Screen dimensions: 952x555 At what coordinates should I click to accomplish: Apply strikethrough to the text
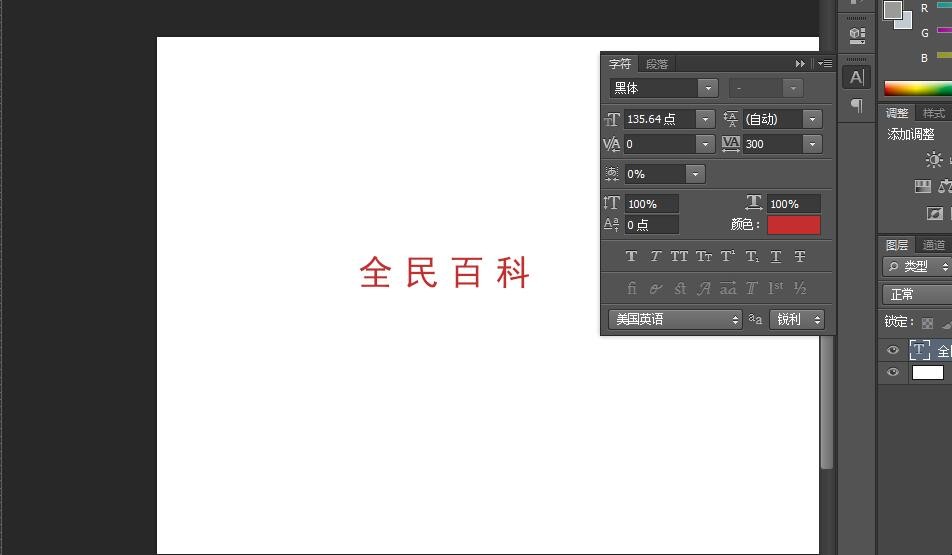(800, 257)
